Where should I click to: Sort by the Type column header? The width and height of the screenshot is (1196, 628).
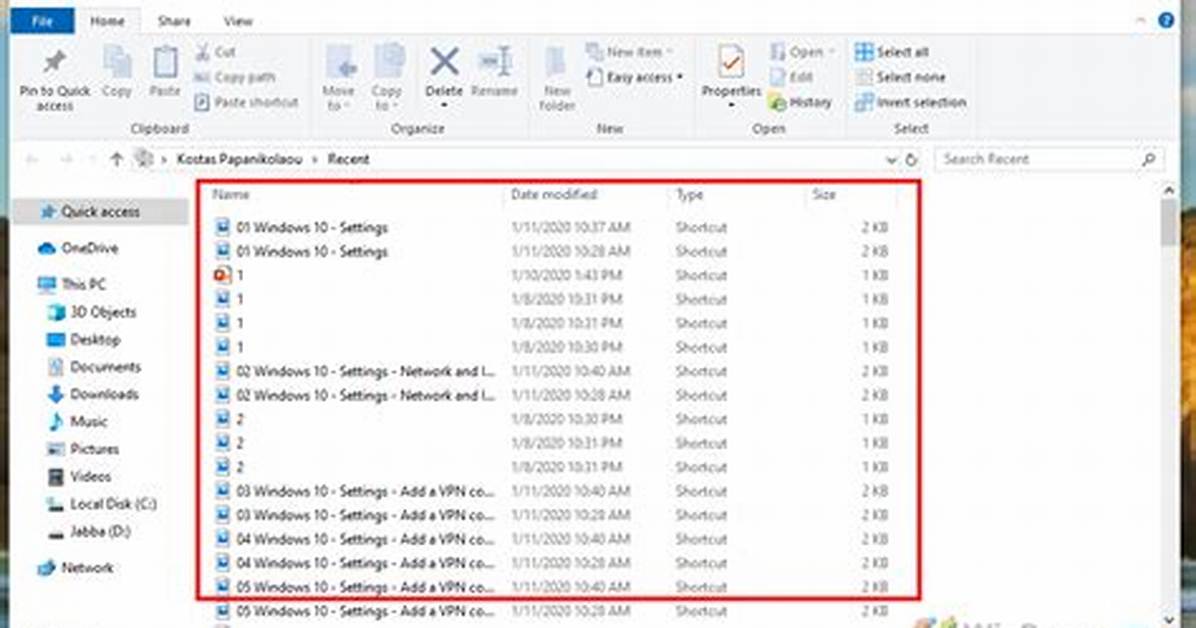pos(690,195)
